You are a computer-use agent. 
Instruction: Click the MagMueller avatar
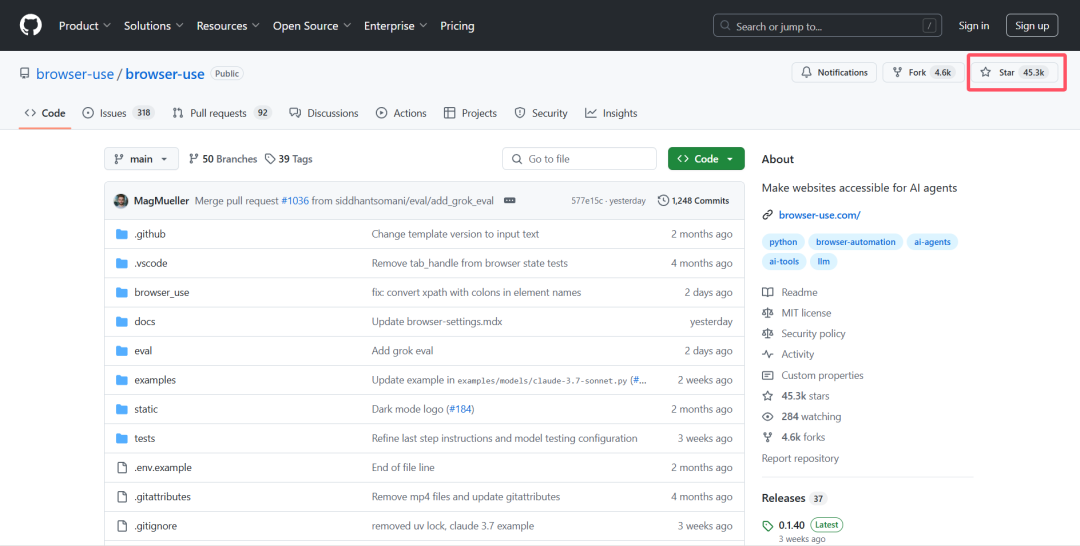tap(121, 201)
